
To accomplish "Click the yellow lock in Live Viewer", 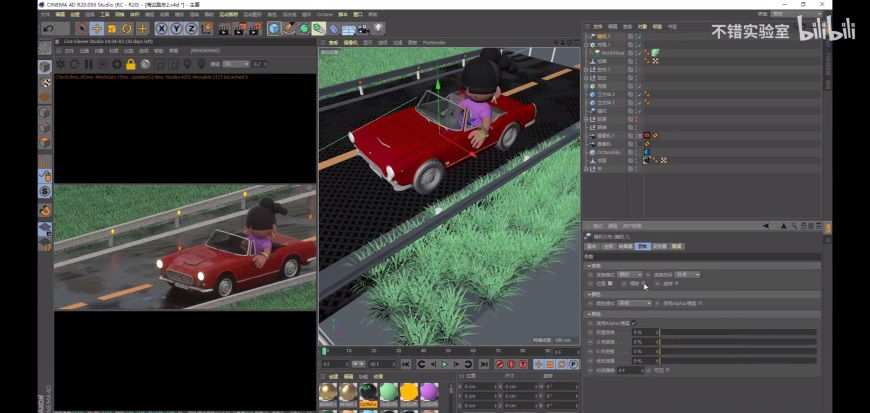I will pyautogui.click(x=131, y=64).
